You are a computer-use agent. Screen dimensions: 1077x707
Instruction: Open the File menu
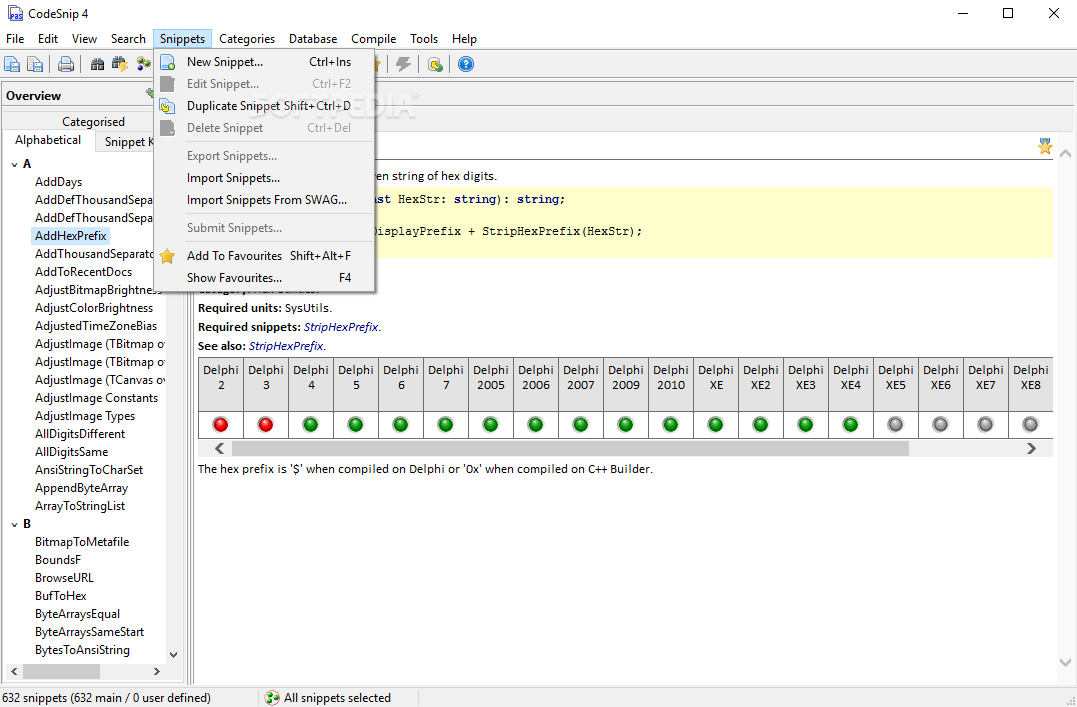tap(15, 39)
